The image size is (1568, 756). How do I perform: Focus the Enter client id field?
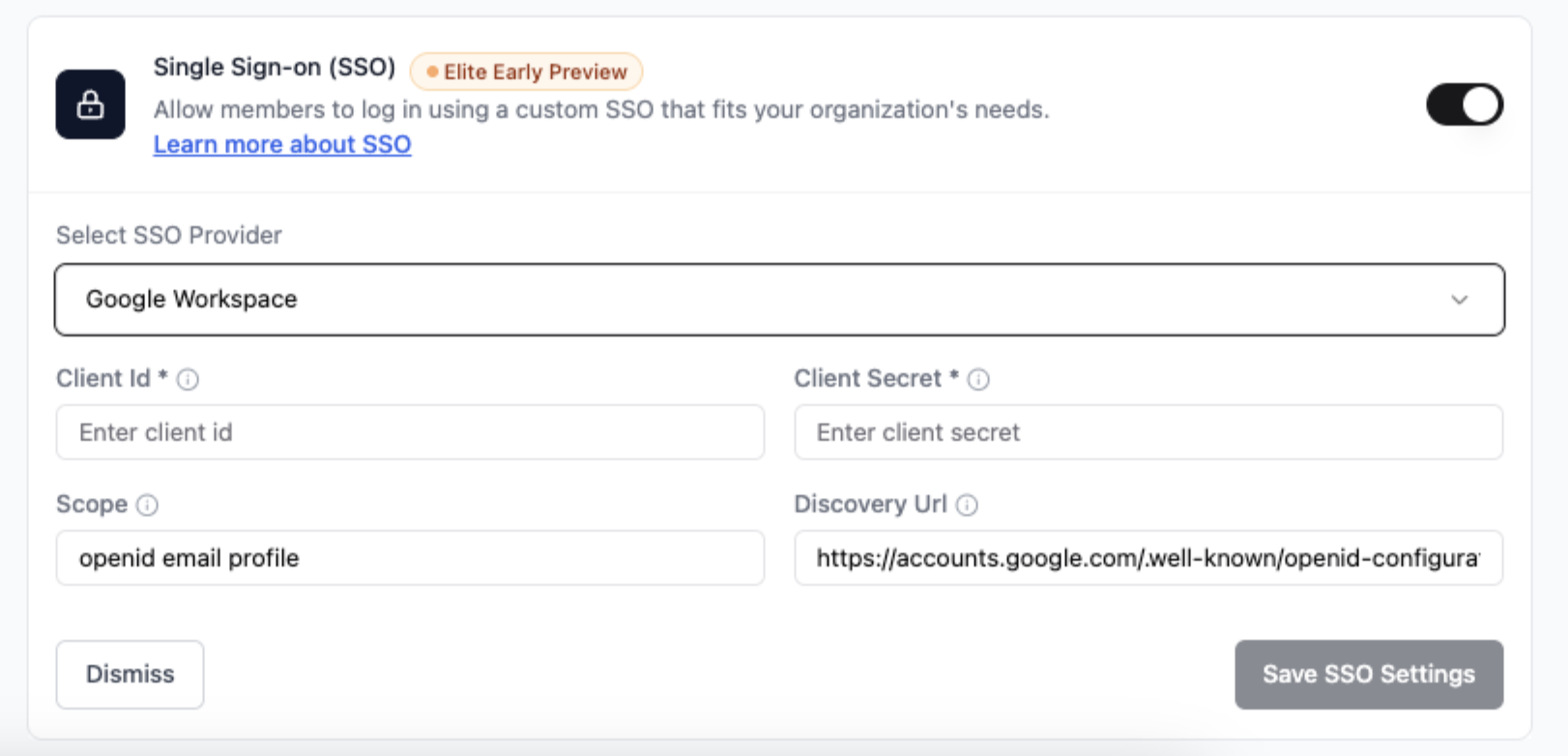click(x=409, y=432)
